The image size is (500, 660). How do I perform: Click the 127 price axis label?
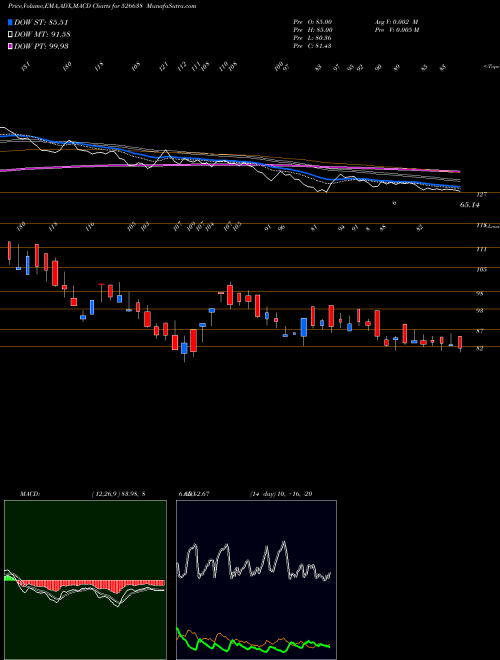[x=482, y=194]
